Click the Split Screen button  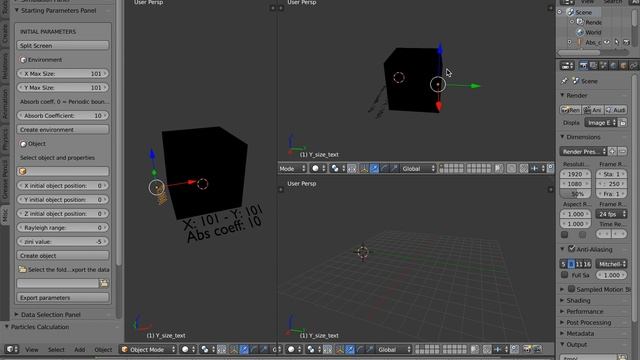click(63, 45)
